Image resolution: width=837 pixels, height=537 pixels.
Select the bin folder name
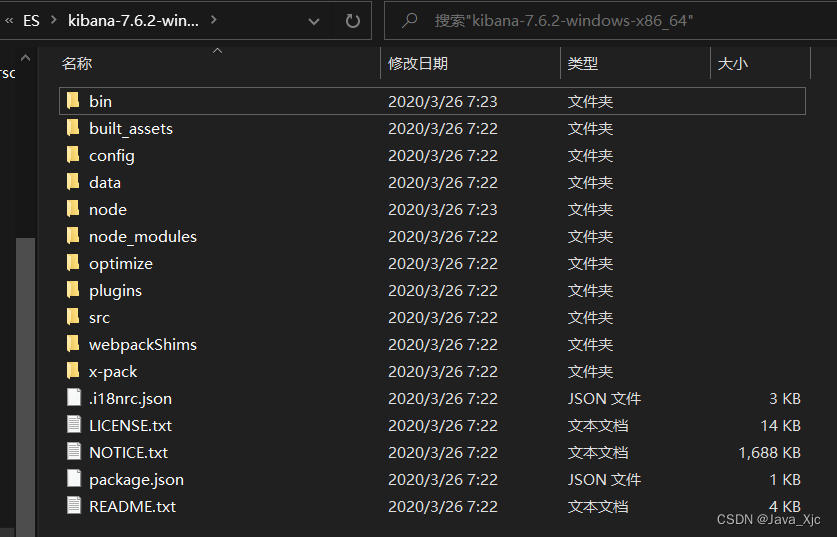coord(100,101)
